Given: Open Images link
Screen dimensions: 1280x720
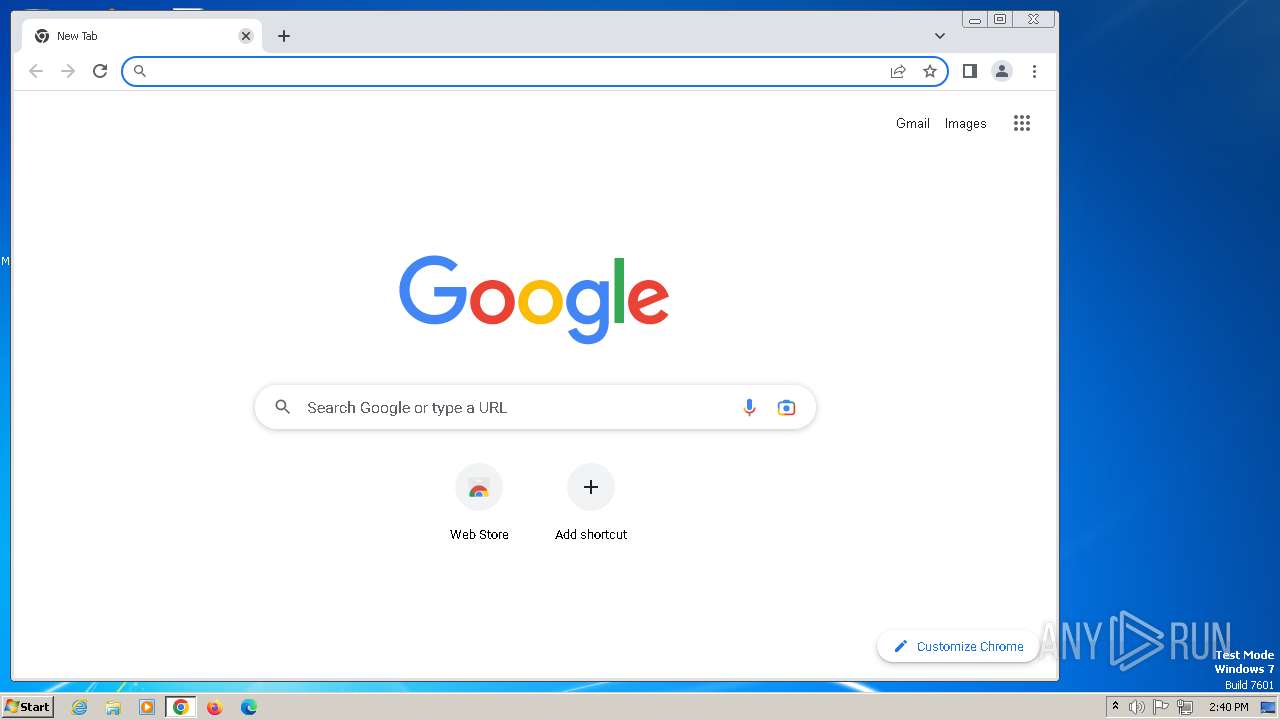Looking at the screenshot, I should 966,123.
